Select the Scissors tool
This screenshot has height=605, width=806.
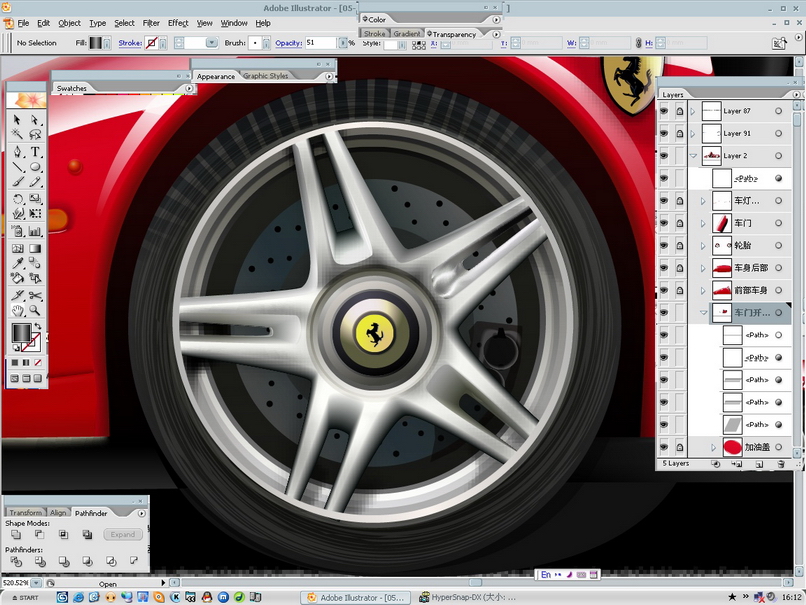[x=34, y=296]
